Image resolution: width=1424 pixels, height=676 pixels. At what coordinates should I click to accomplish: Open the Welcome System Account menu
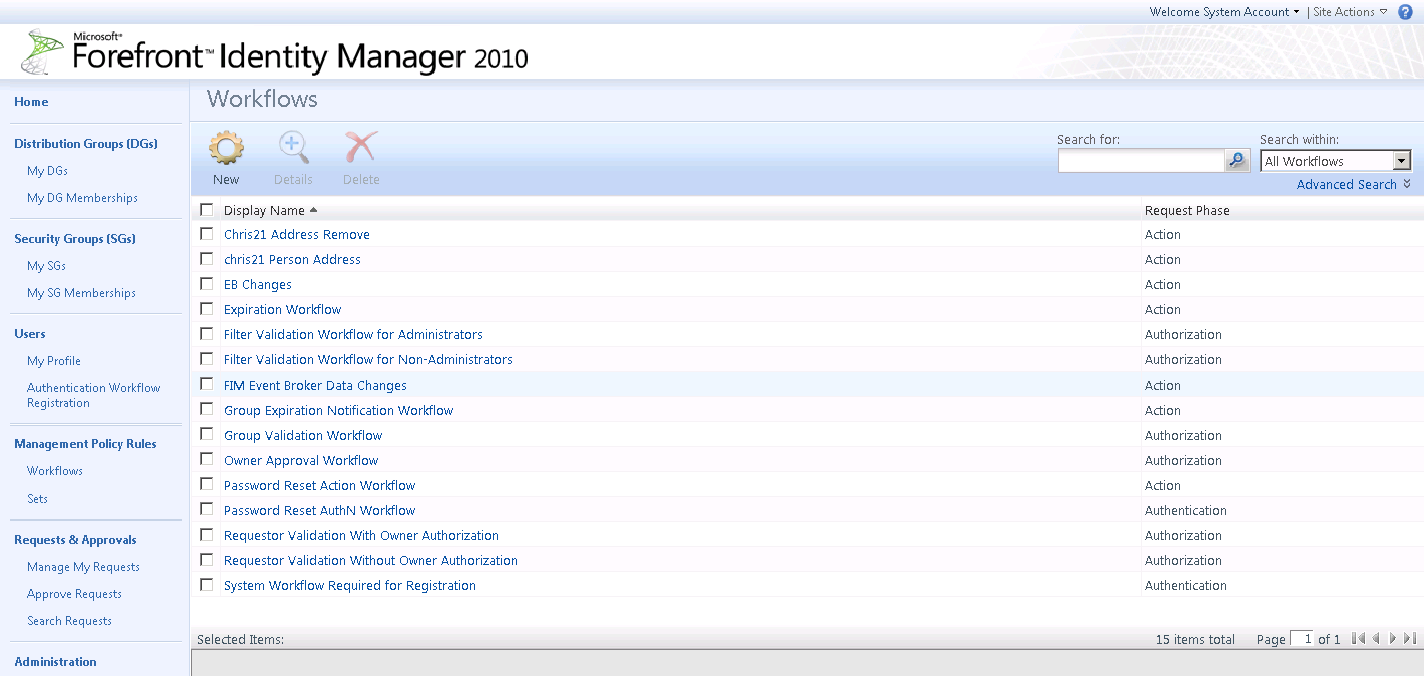1225,12
